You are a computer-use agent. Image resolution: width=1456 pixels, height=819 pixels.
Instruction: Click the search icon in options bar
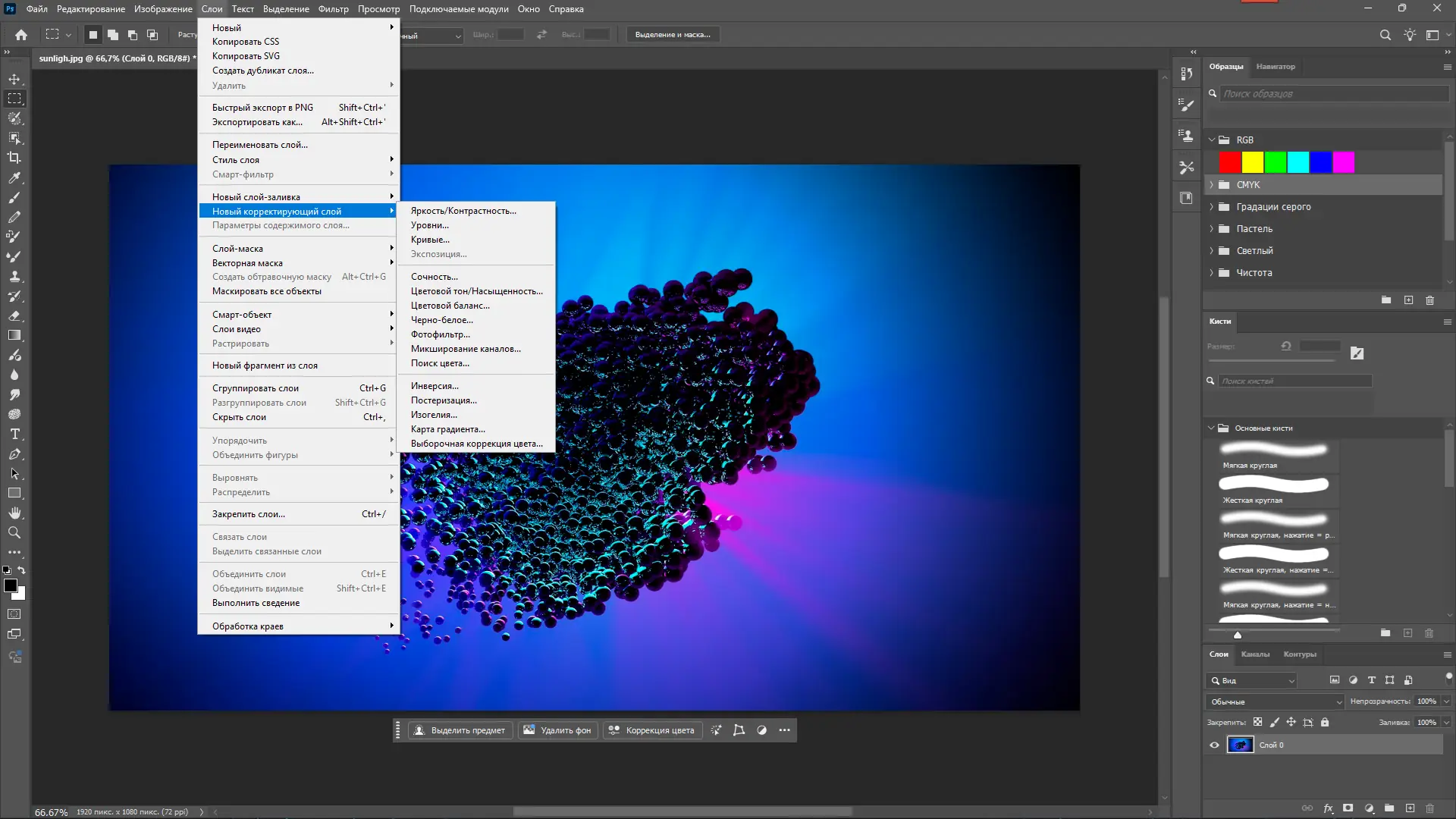click(1385, 35)
